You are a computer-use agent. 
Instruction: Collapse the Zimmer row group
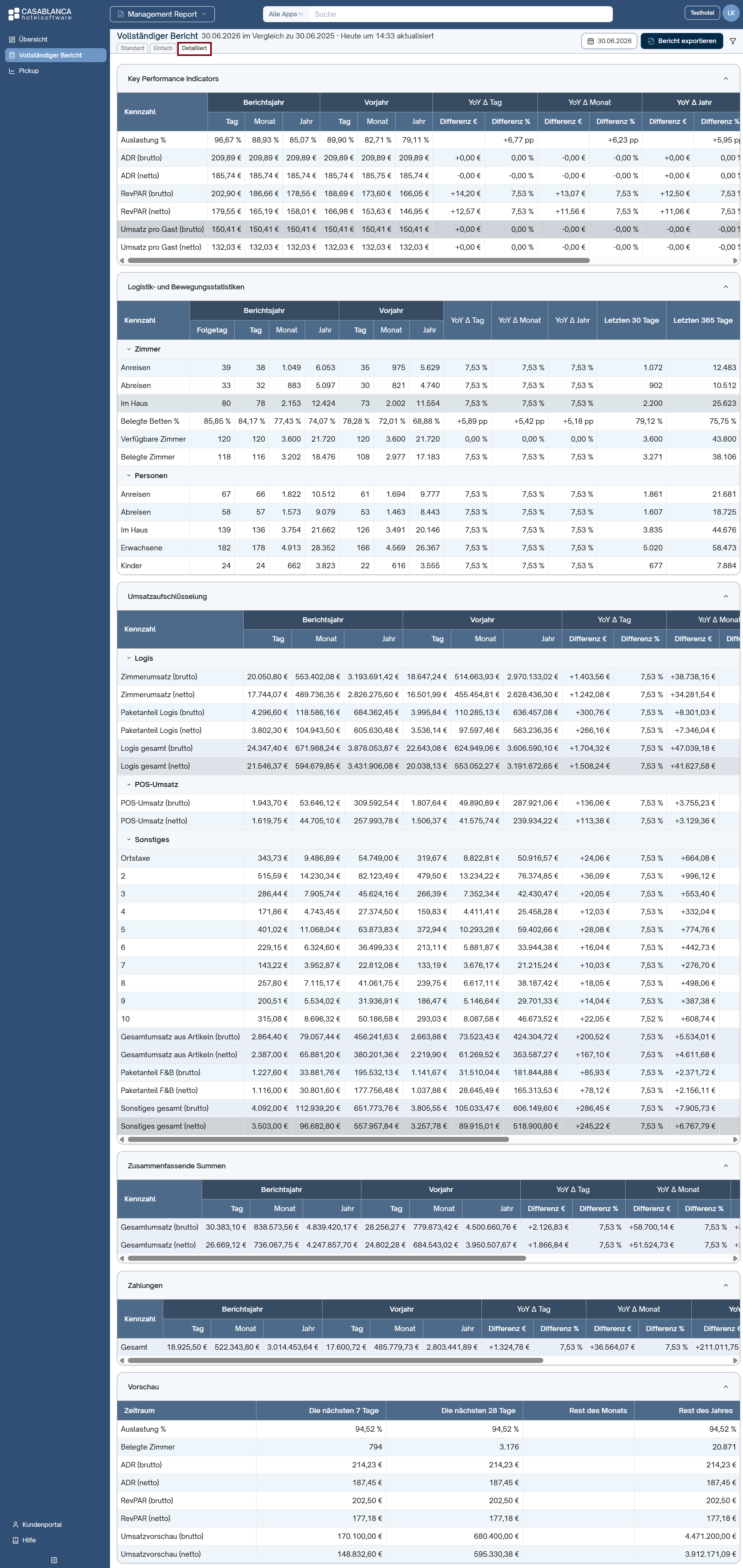[x=129, y=350]
